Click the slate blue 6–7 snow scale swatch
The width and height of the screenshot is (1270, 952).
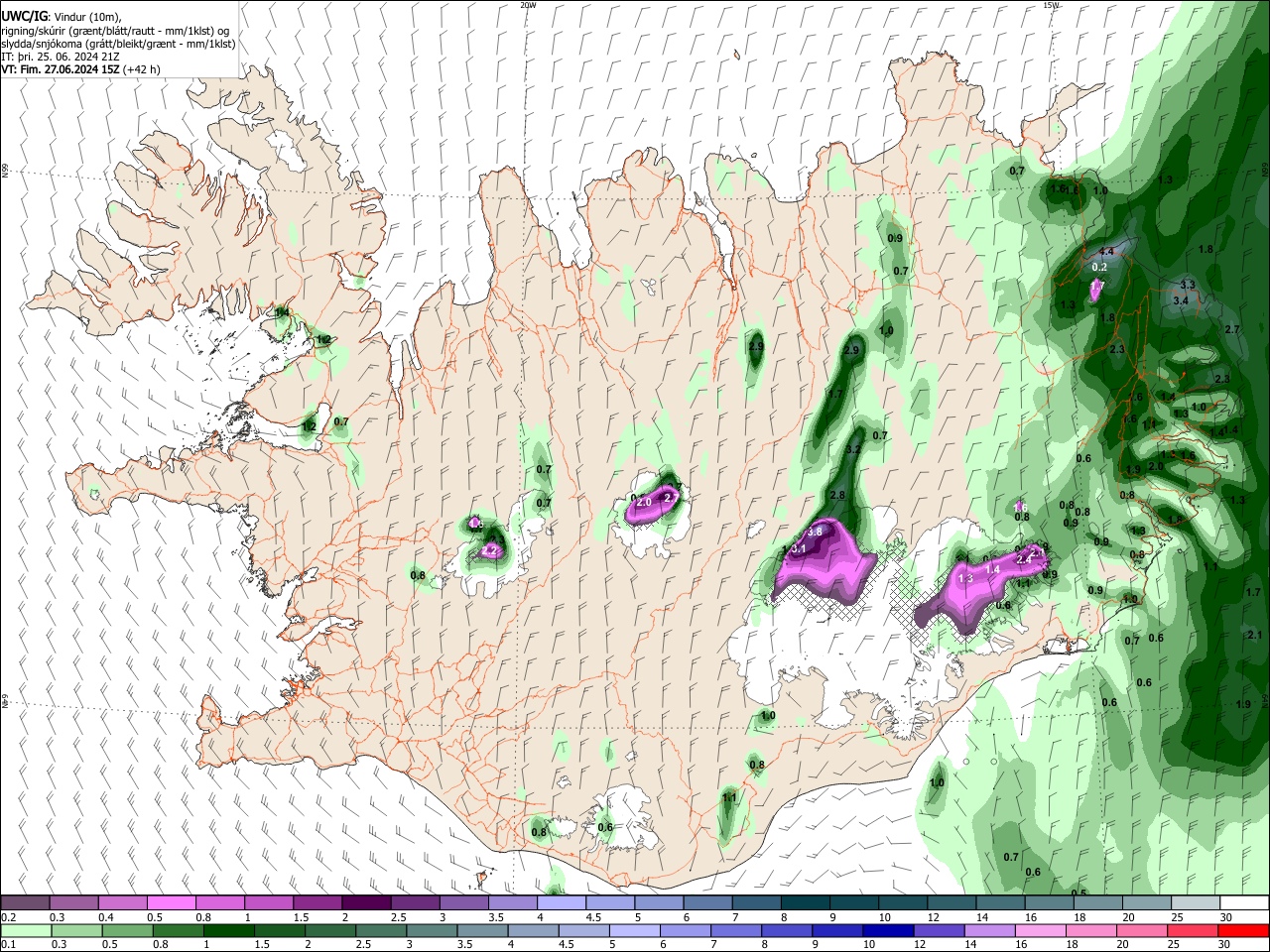click(709, 902)
